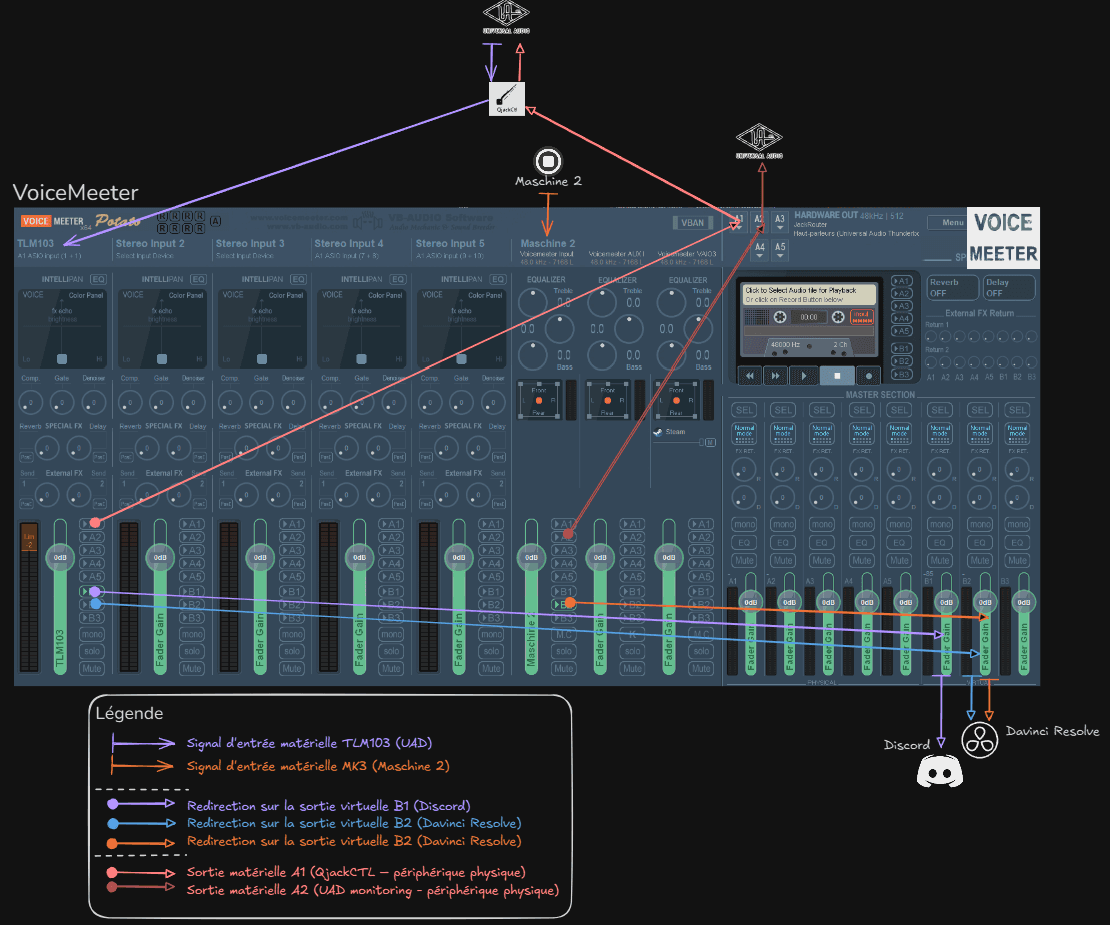Start recording with the cassette record button
Viewport: 1110px width, 925px height.
869,376
